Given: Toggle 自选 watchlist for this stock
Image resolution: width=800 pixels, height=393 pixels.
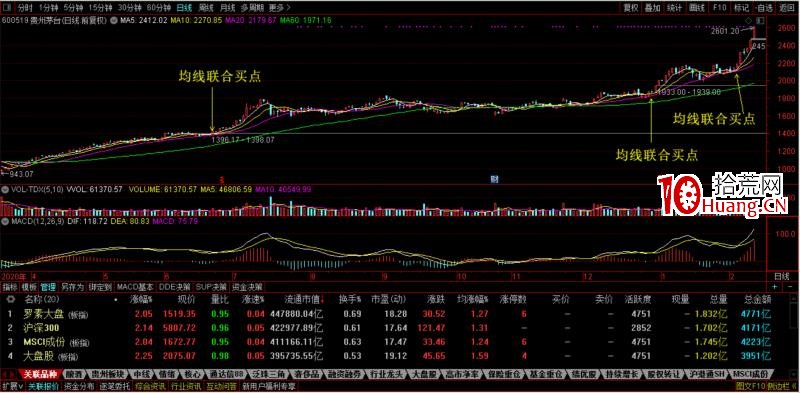Looking at the screenshot, I should point(764,8).
